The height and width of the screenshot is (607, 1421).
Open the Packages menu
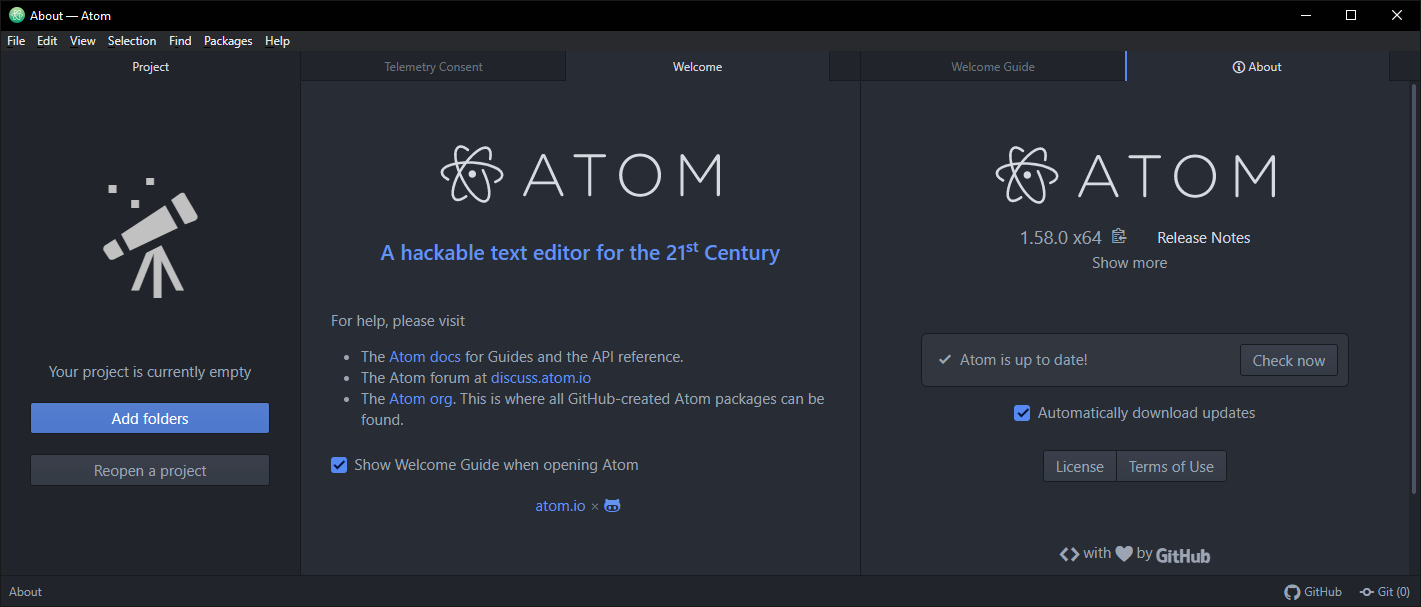click(228, 41)
